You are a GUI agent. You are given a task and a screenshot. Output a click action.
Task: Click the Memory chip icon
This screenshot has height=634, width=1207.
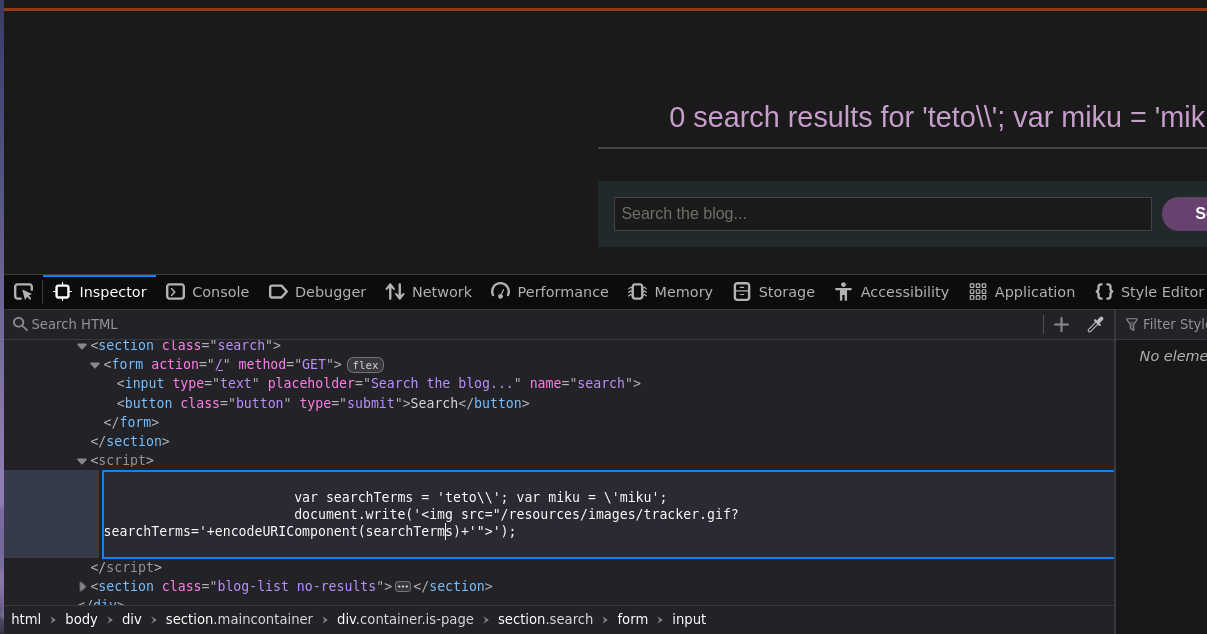pyautogui.click(x=637, y=292)
